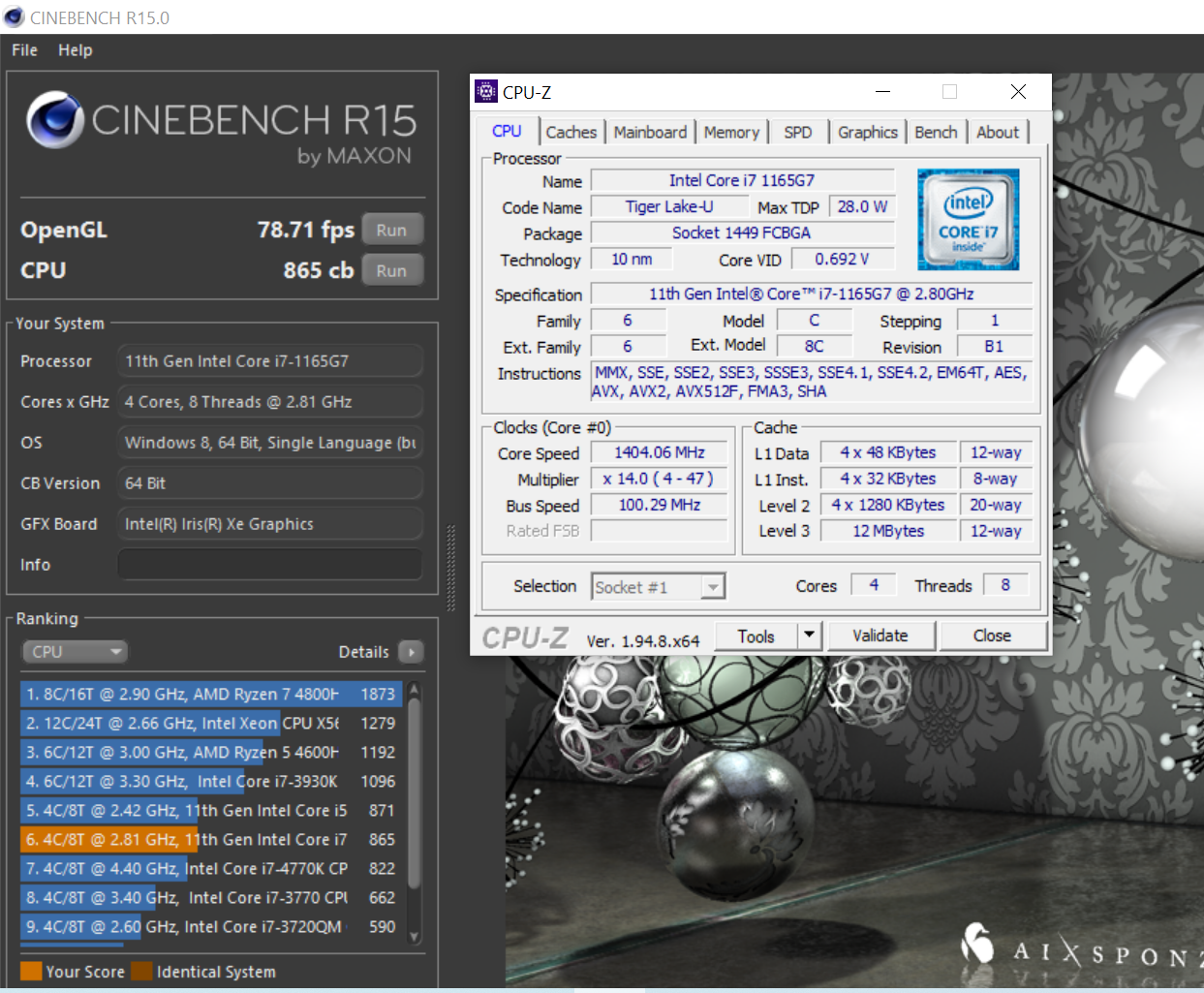
Task: Click the brown Identical System legend swatch
Action: 141,971
